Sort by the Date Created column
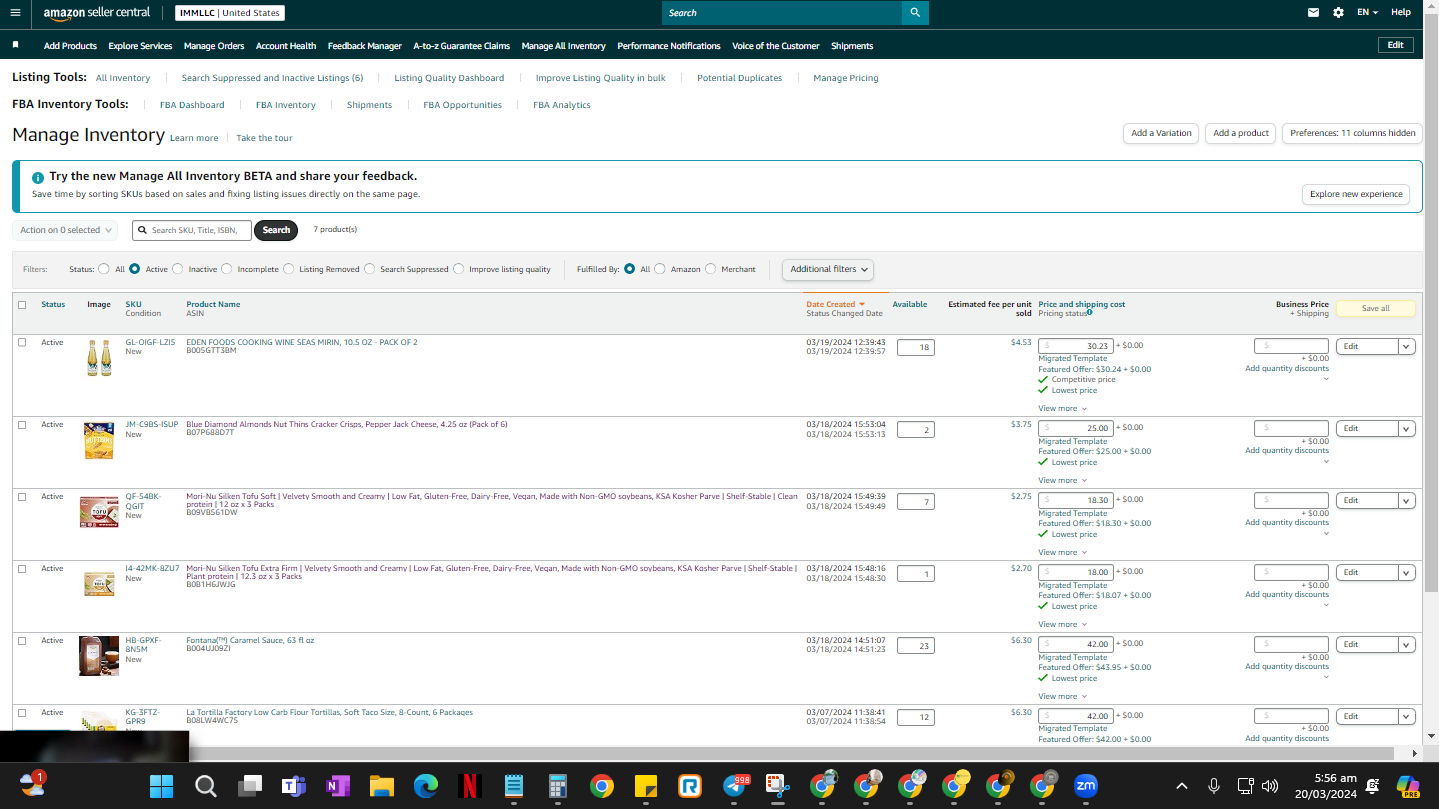1439x809 pixels. (x=835, y=304)
